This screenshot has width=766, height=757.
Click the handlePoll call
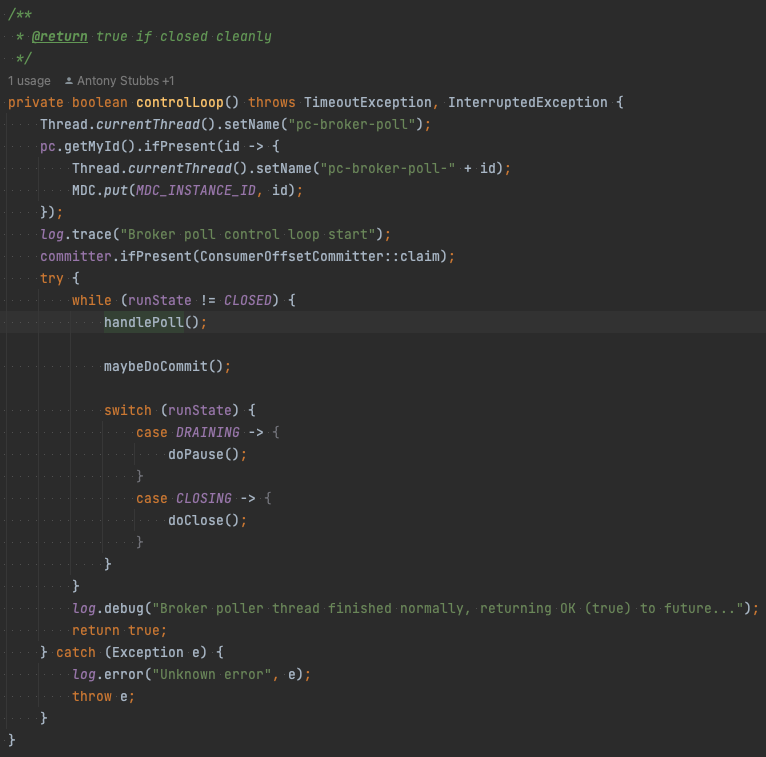[144, 322]
